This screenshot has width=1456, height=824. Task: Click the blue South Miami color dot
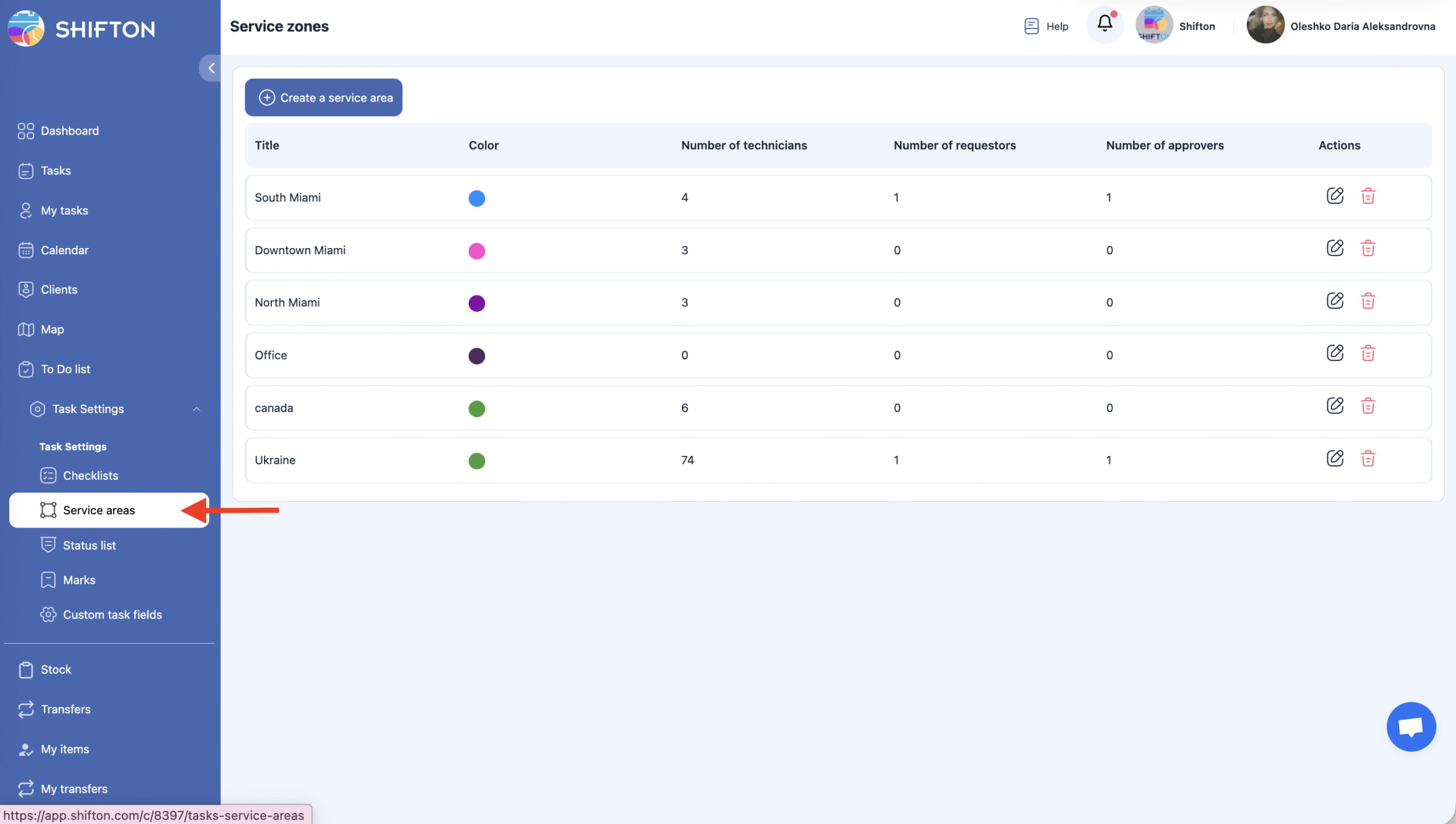pyautogui.click(x=477, y=198)
